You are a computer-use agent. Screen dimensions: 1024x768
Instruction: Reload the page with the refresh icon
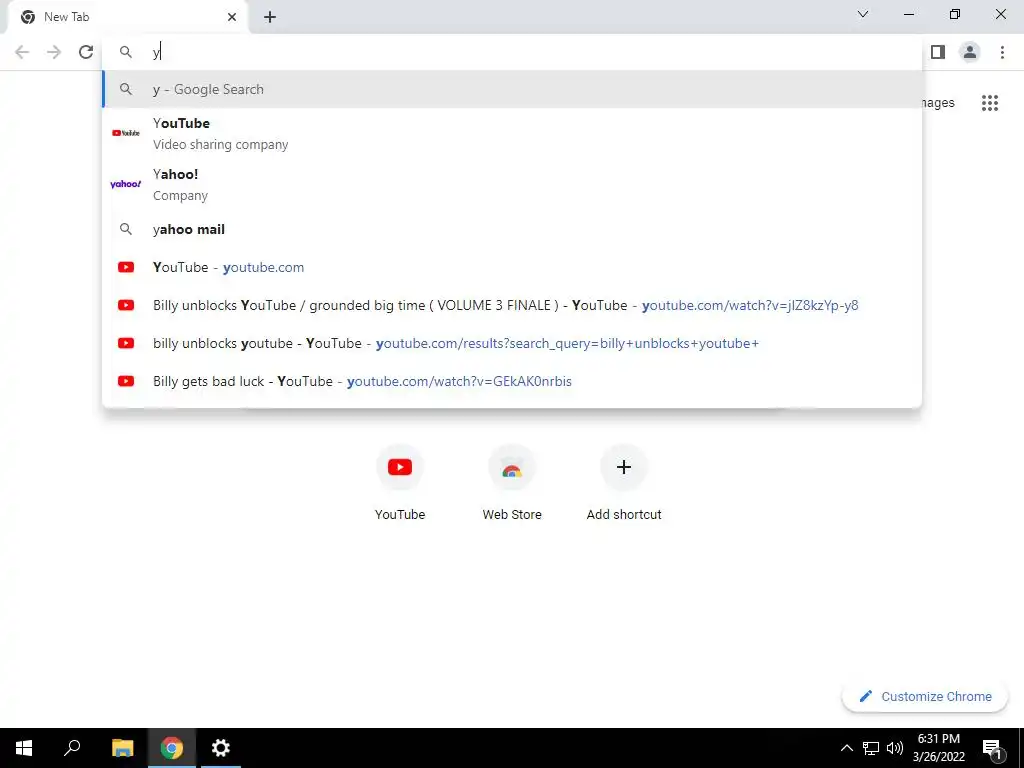(86, 52)
